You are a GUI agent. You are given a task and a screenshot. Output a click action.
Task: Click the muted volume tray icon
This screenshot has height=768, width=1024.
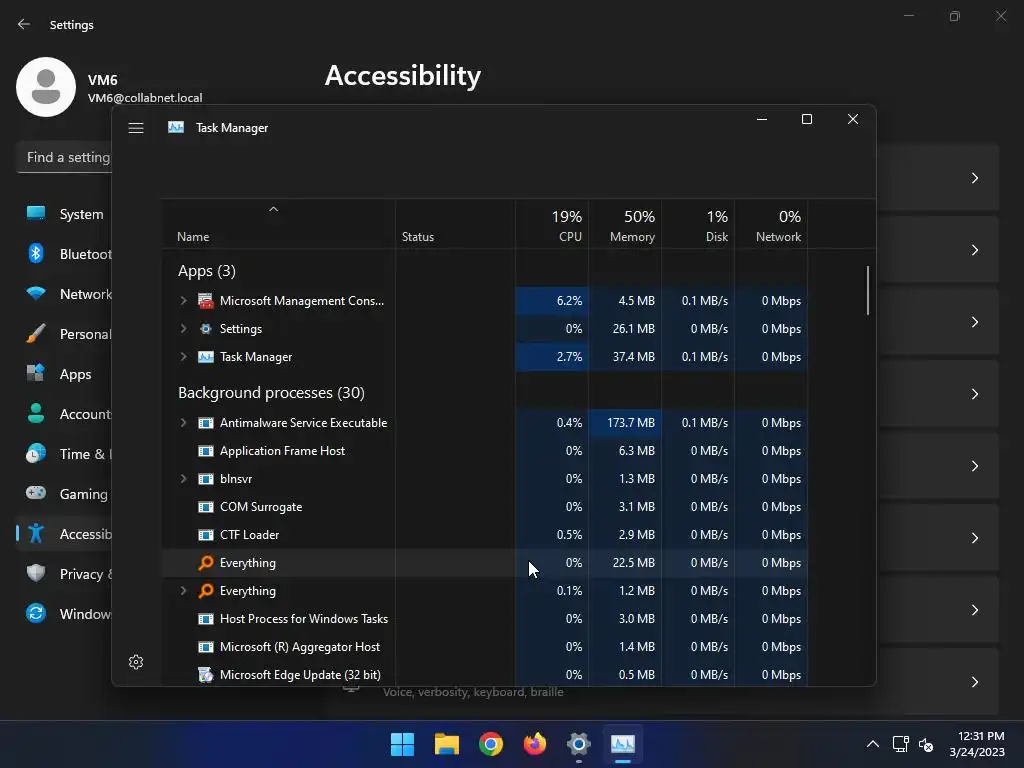926,744
